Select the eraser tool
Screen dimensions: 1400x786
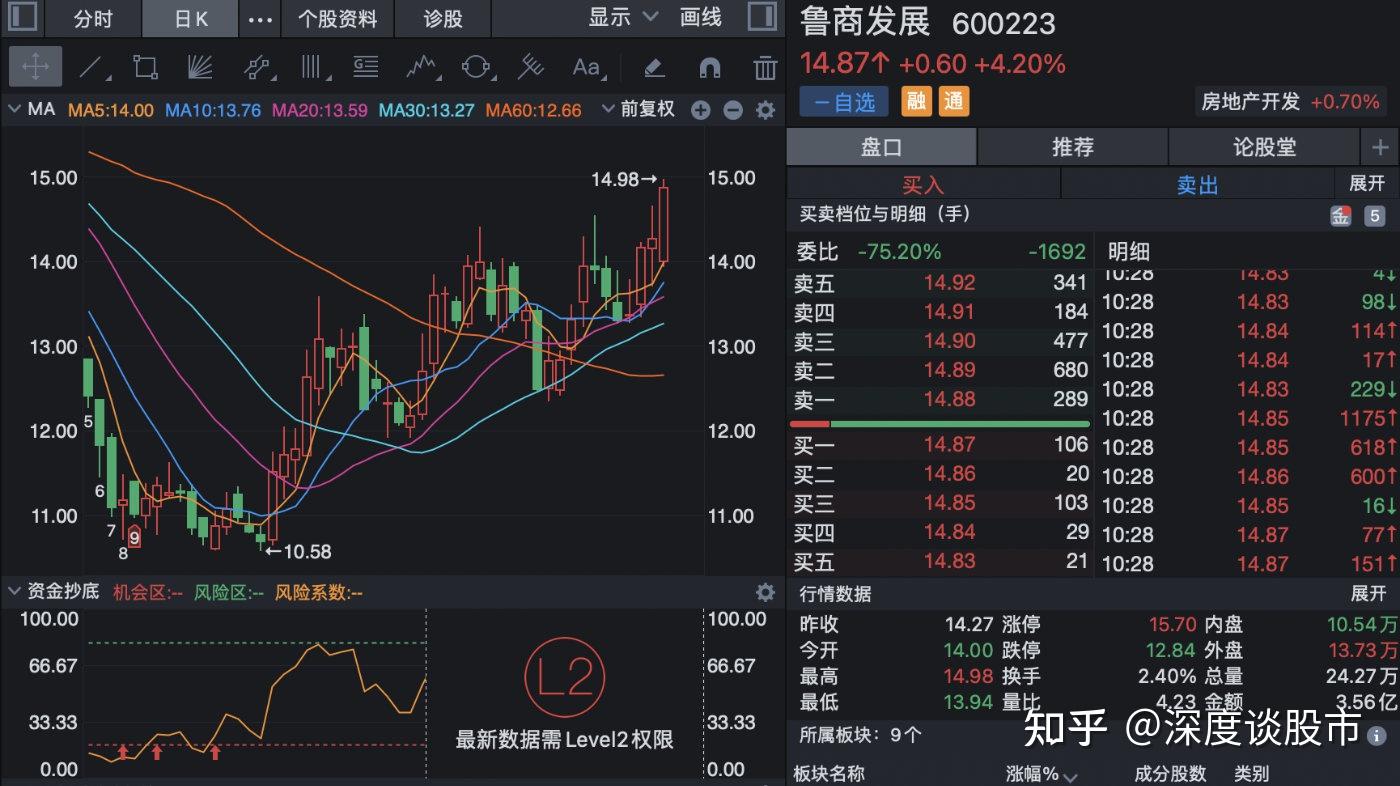point(653,67)
